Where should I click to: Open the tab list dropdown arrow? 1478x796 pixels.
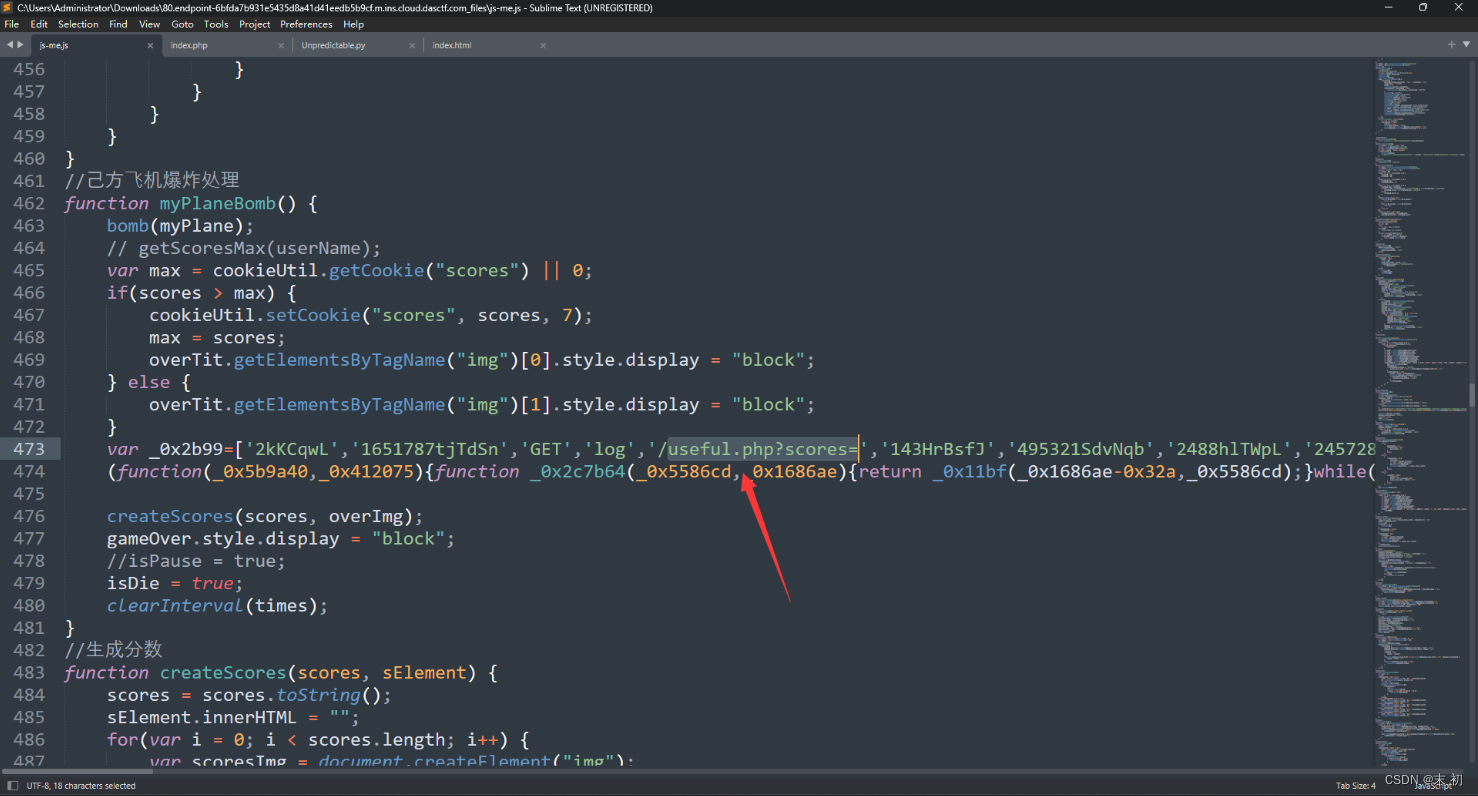(1465, 45)
